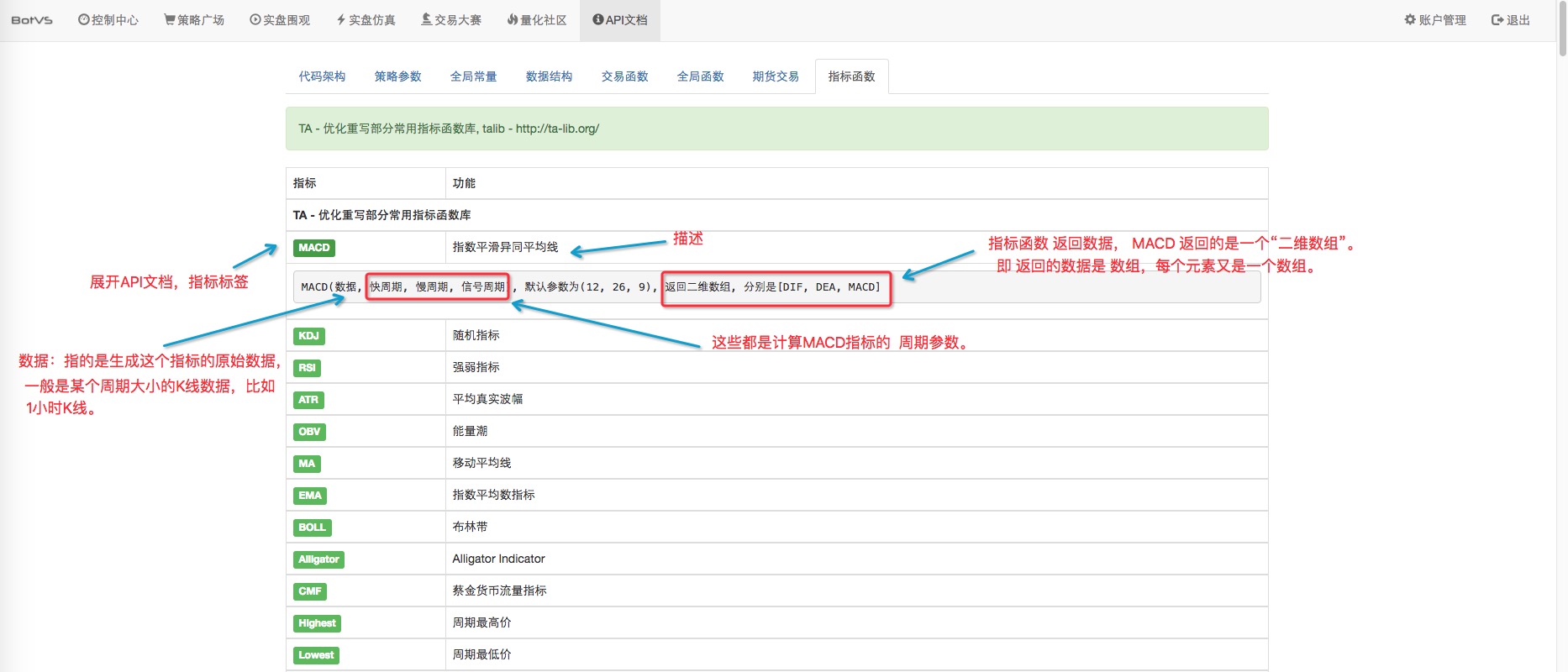Expand the ATR indicator badge
The height and width of the screenshot is (672, 1568).
pos(308,400)
